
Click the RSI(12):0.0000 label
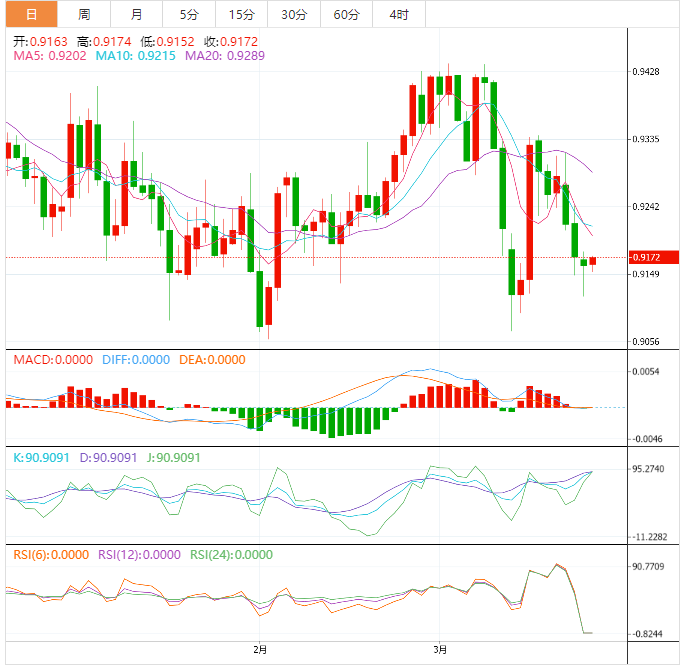point(139,554)
